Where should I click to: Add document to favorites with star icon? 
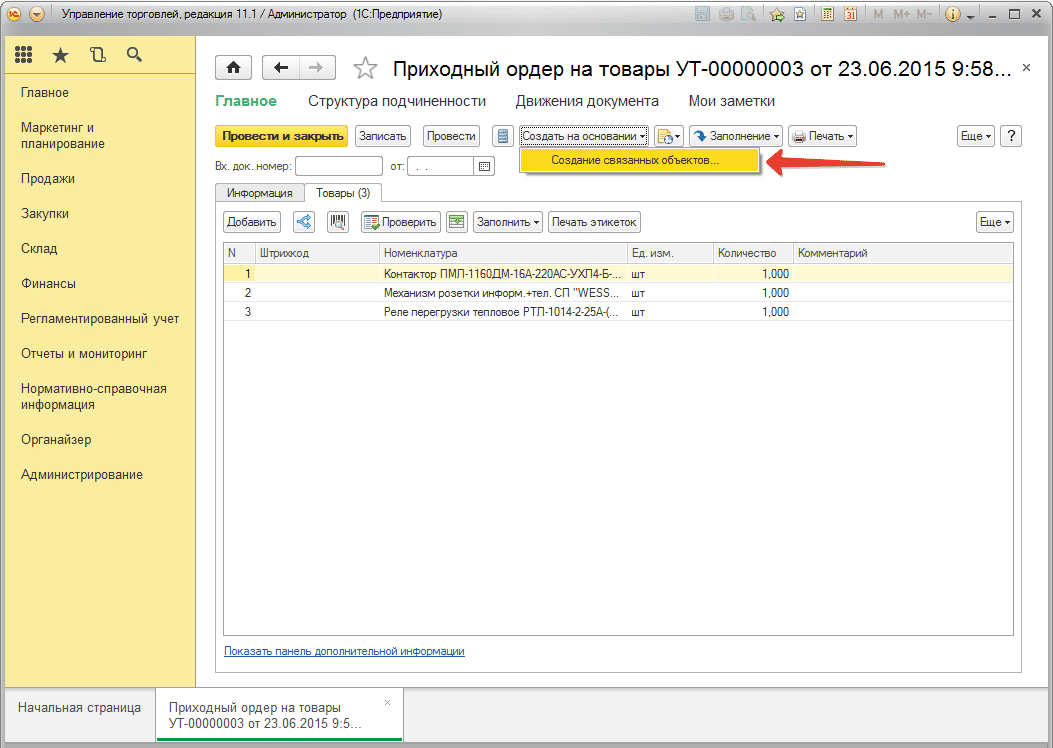[x=366, y=68]
